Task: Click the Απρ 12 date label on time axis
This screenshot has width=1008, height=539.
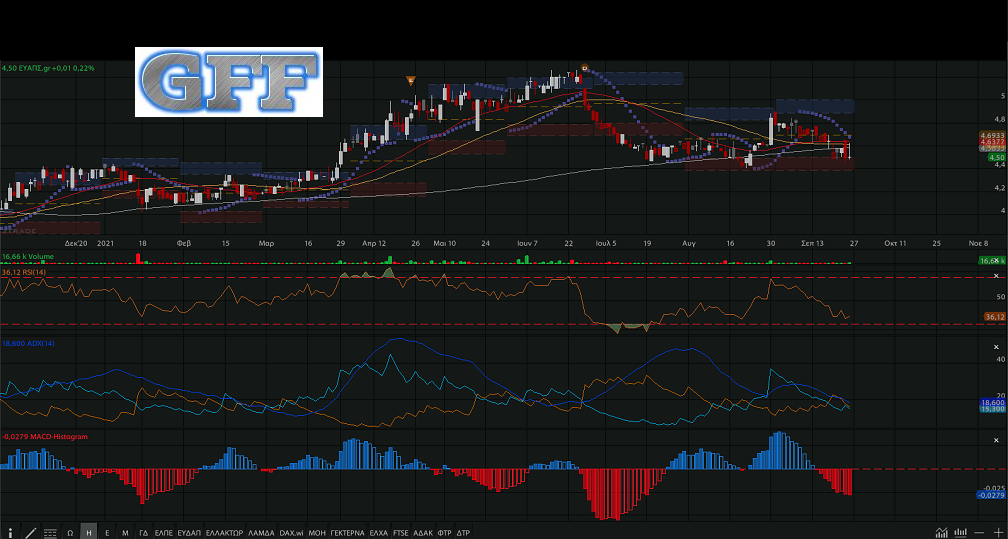Action: coord(374,244)
